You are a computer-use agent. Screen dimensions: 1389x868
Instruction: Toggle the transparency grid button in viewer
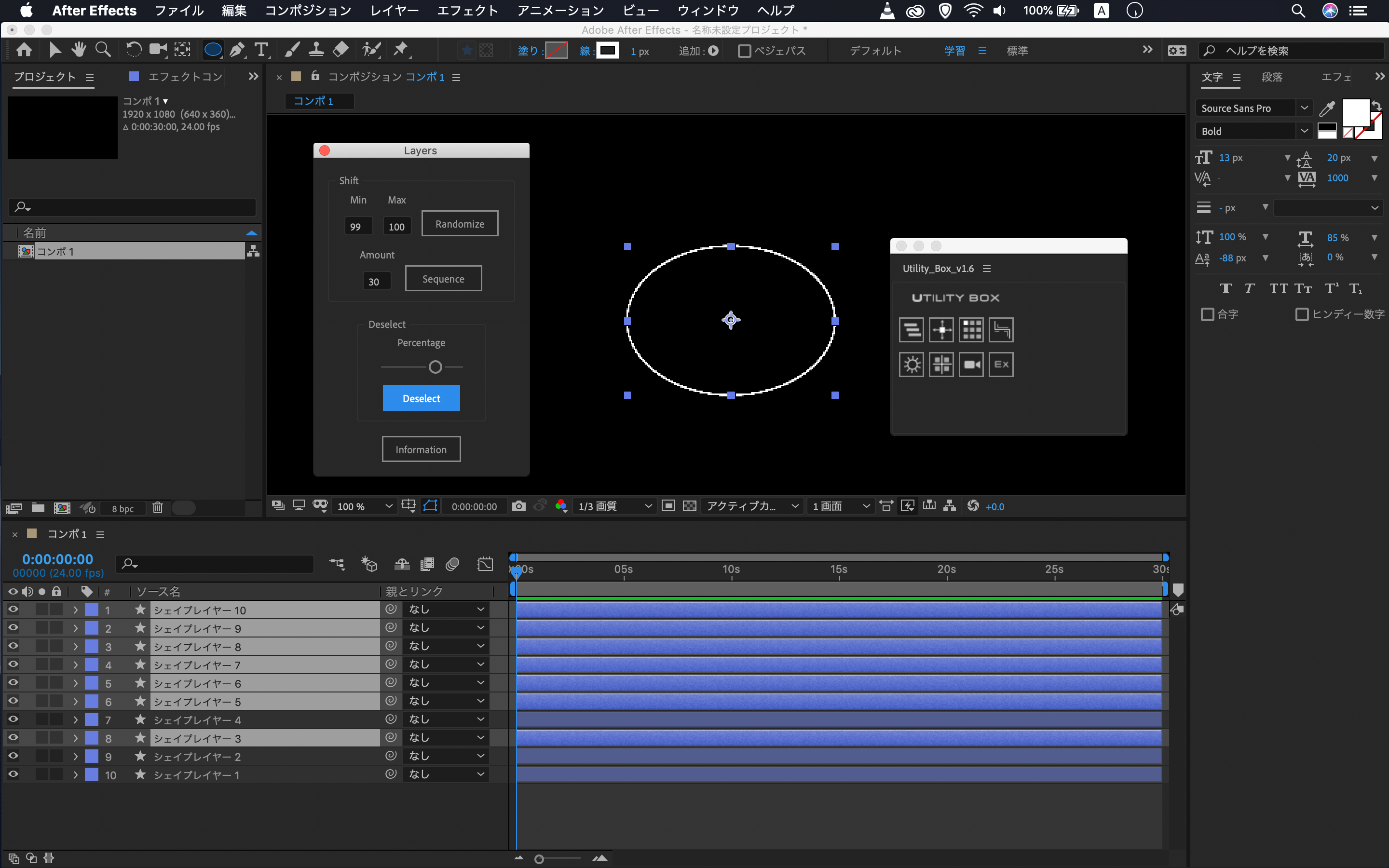click(689, 506)
